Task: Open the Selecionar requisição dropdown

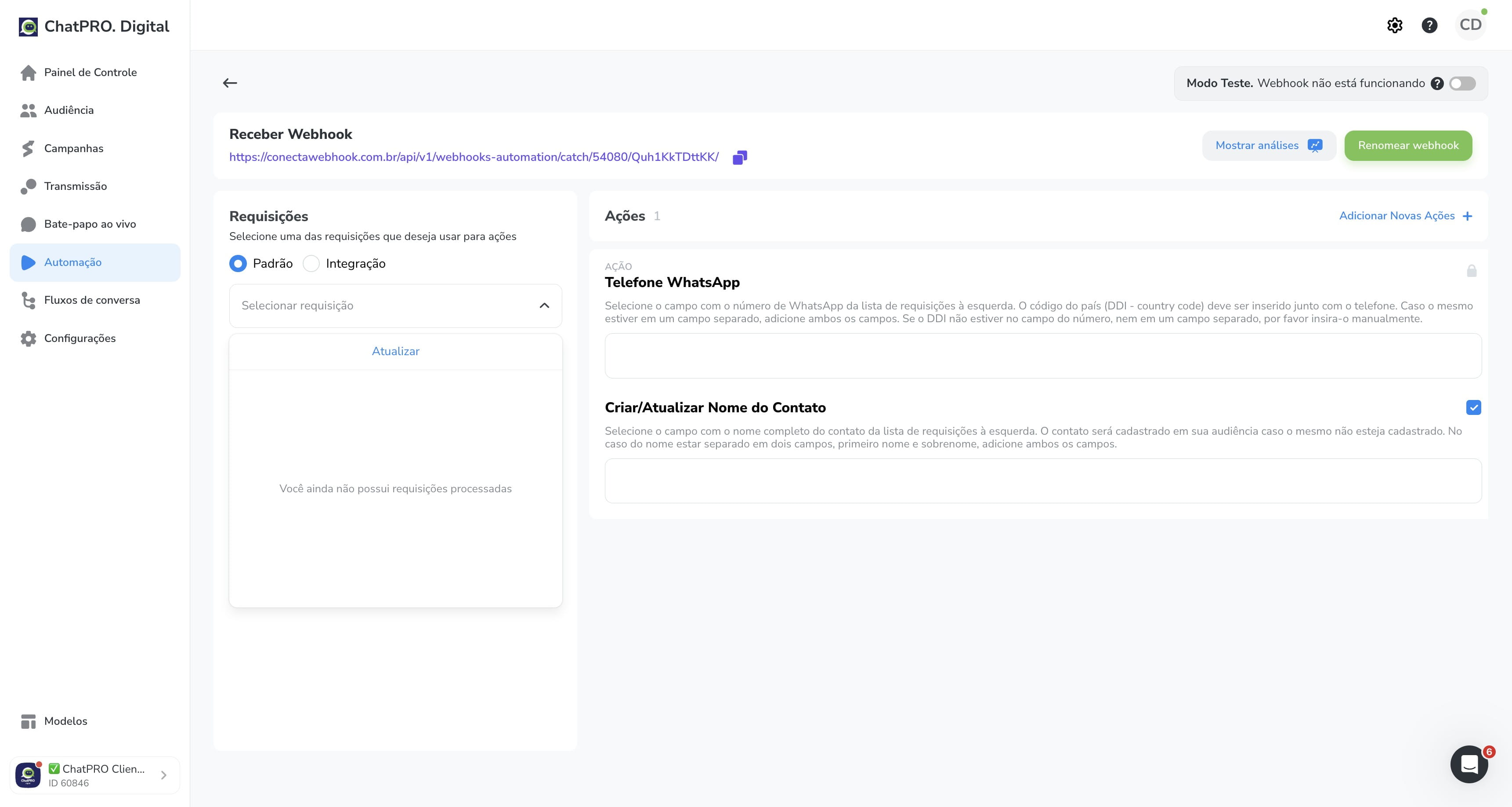Action: pos(396,306)
